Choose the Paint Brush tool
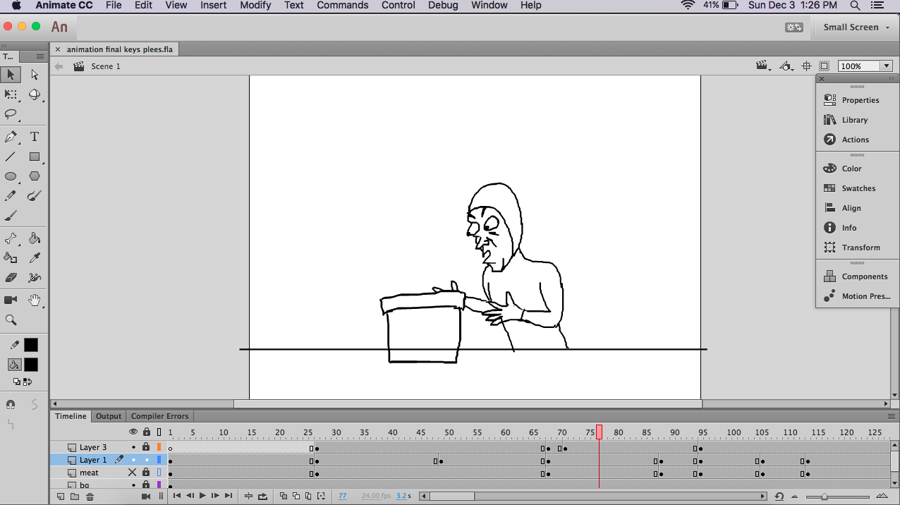Image resolution: width=900 pixels, height=505 pixels. coord(34,196)
